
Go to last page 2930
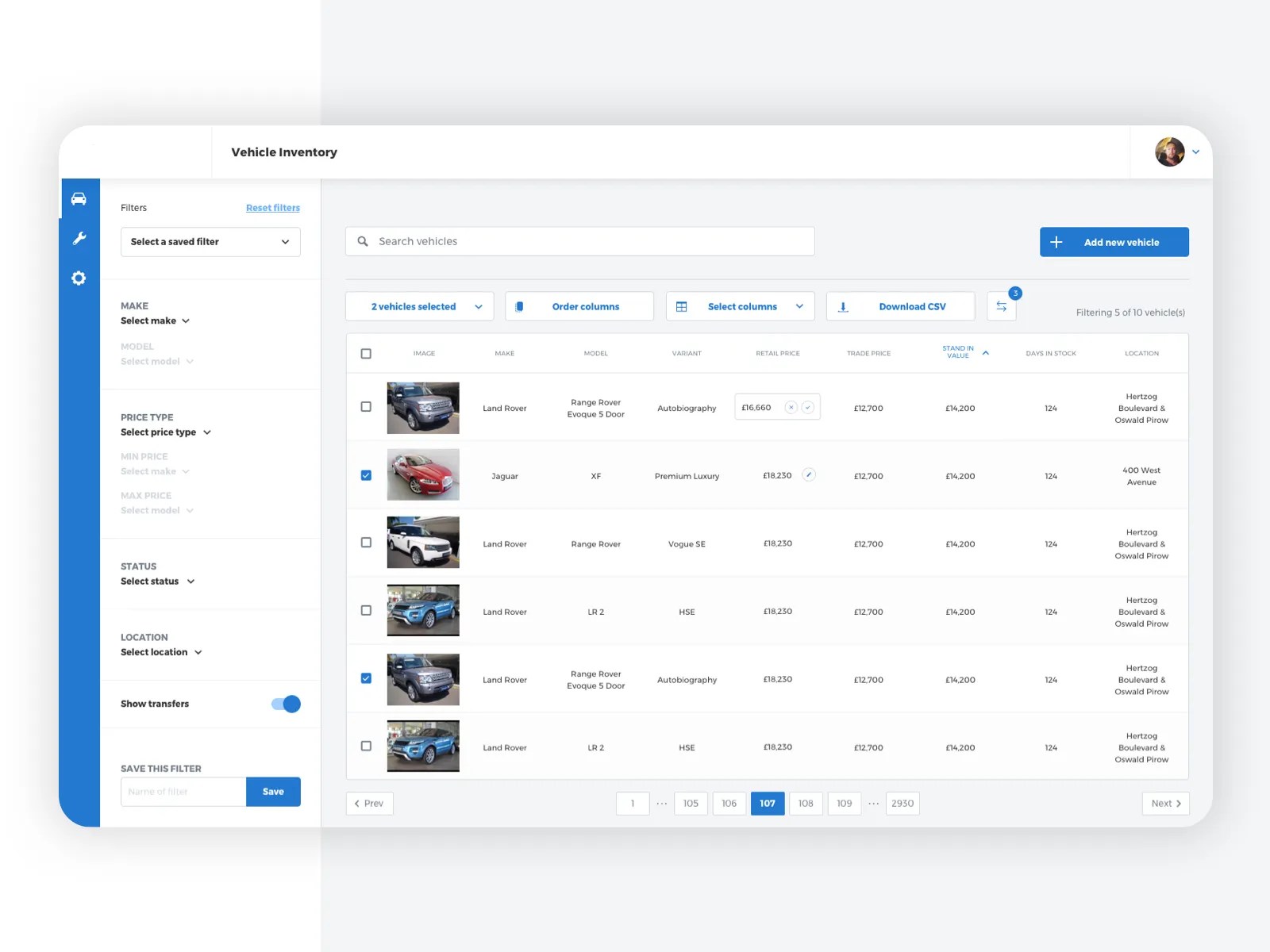click(902, 804)
